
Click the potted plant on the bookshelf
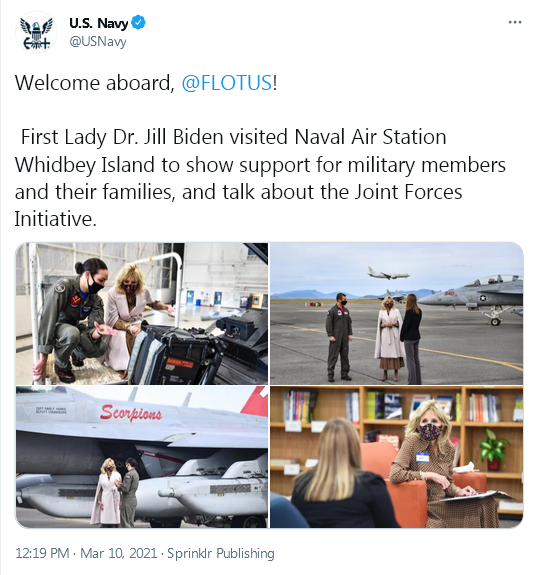pyautogui.click(x=494, y=450)
